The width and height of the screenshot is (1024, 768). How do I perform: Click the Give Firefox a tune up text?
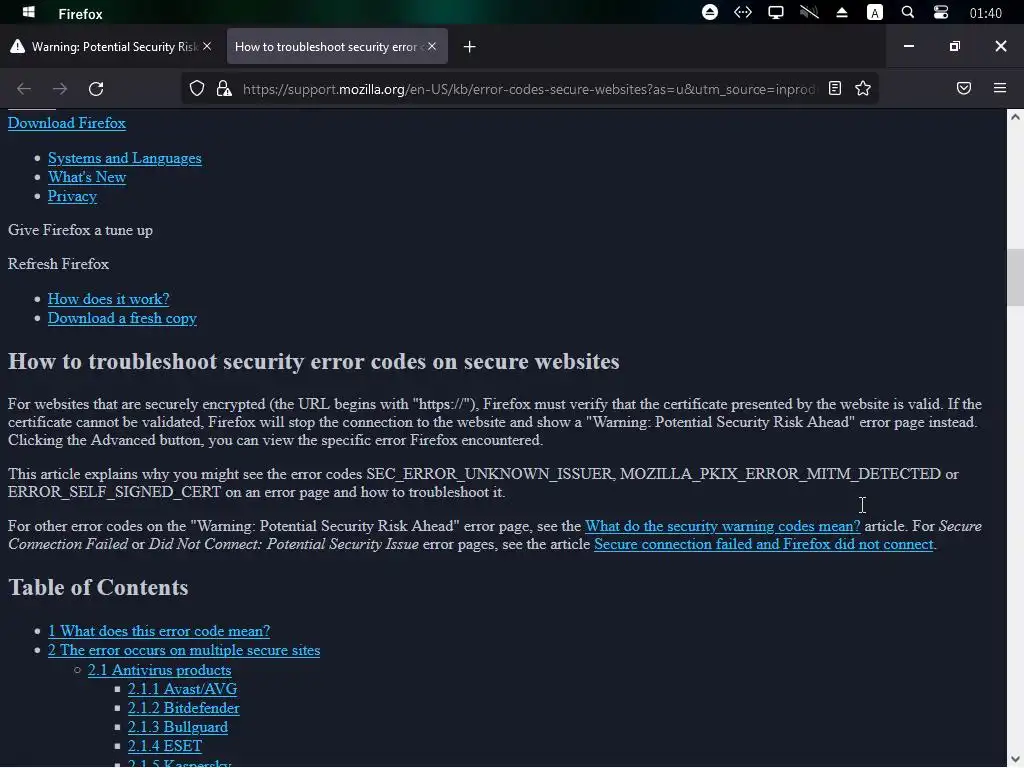[80, 230]
